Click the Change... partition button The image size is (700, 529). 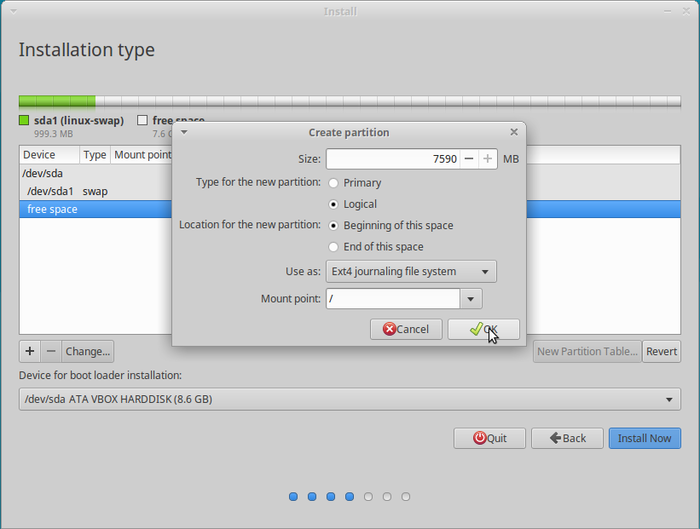(88, 351)
